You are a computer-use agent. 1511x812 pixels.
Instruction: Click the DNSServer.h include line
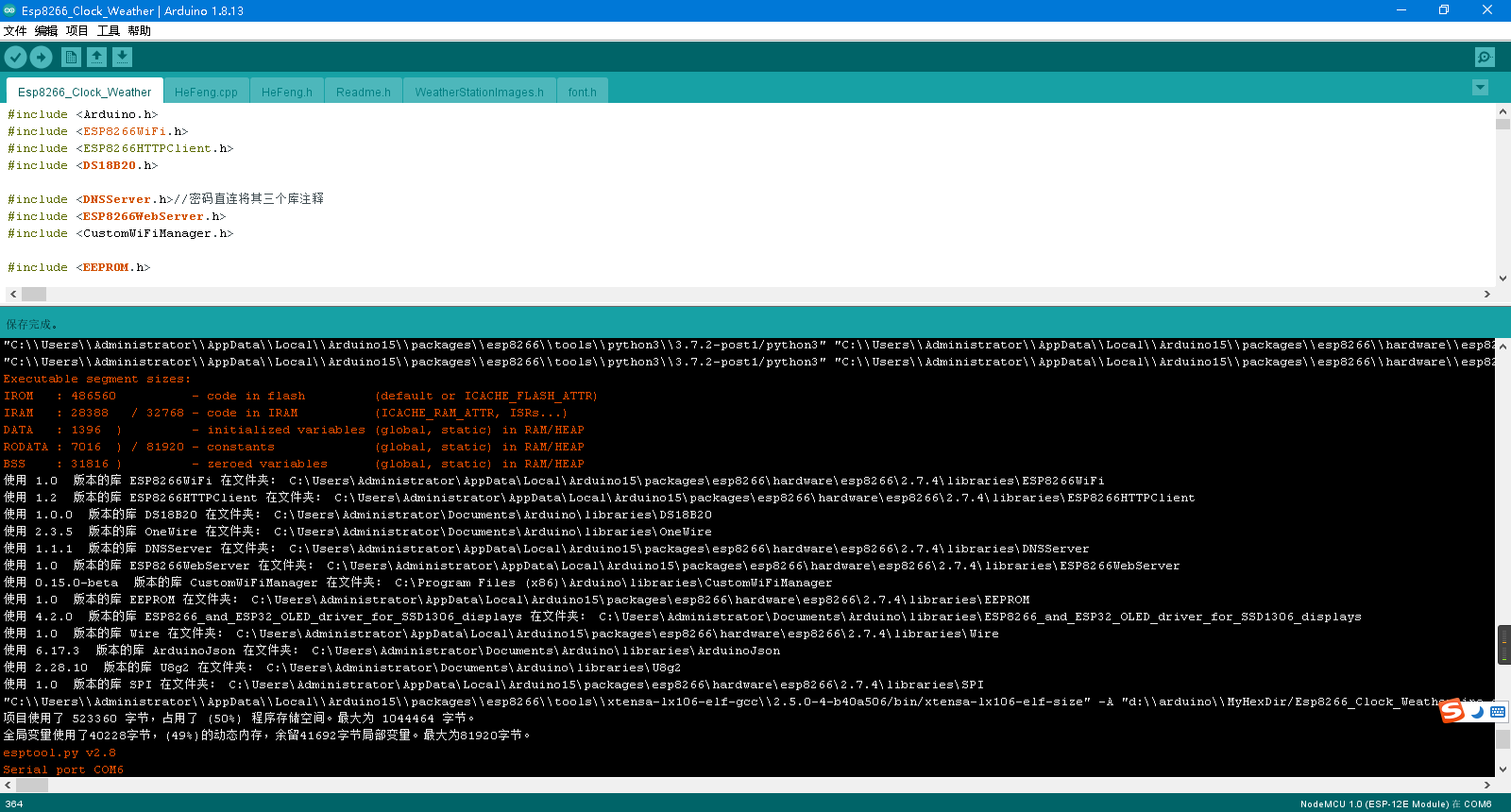coord(166,199)
